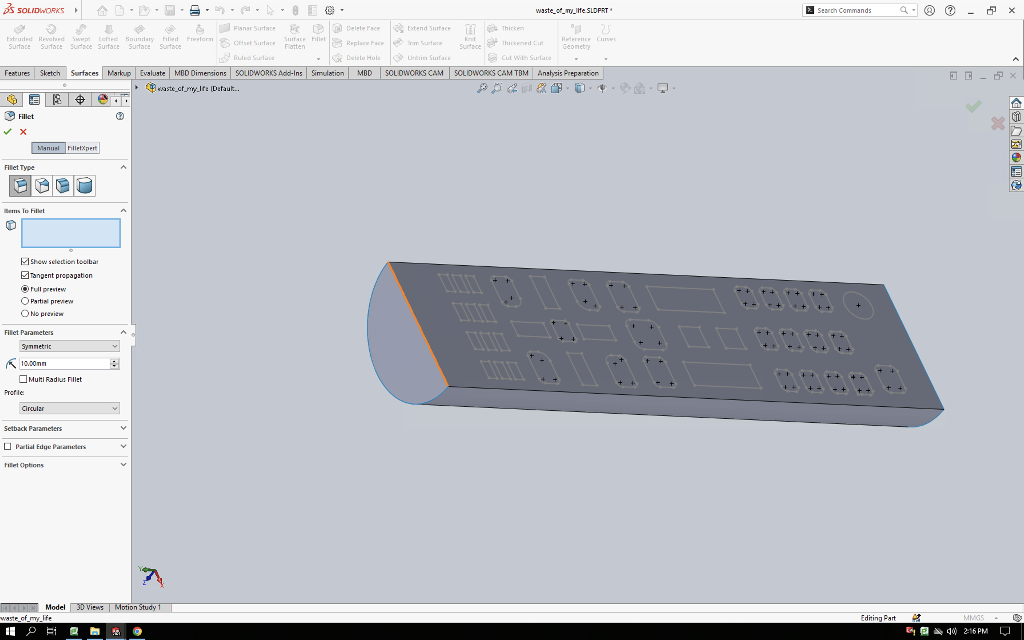Open Appearances color ball in task pane
This screenshot has width=1024, height=640.
pos(1016,158)
